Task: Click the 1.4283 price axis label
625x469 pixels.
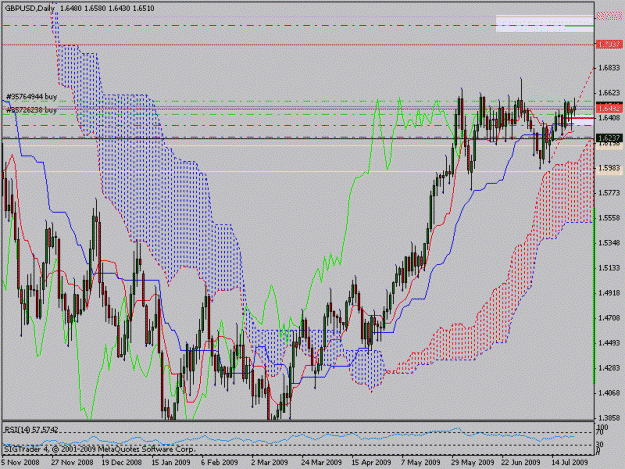Action: coord(610,368)
